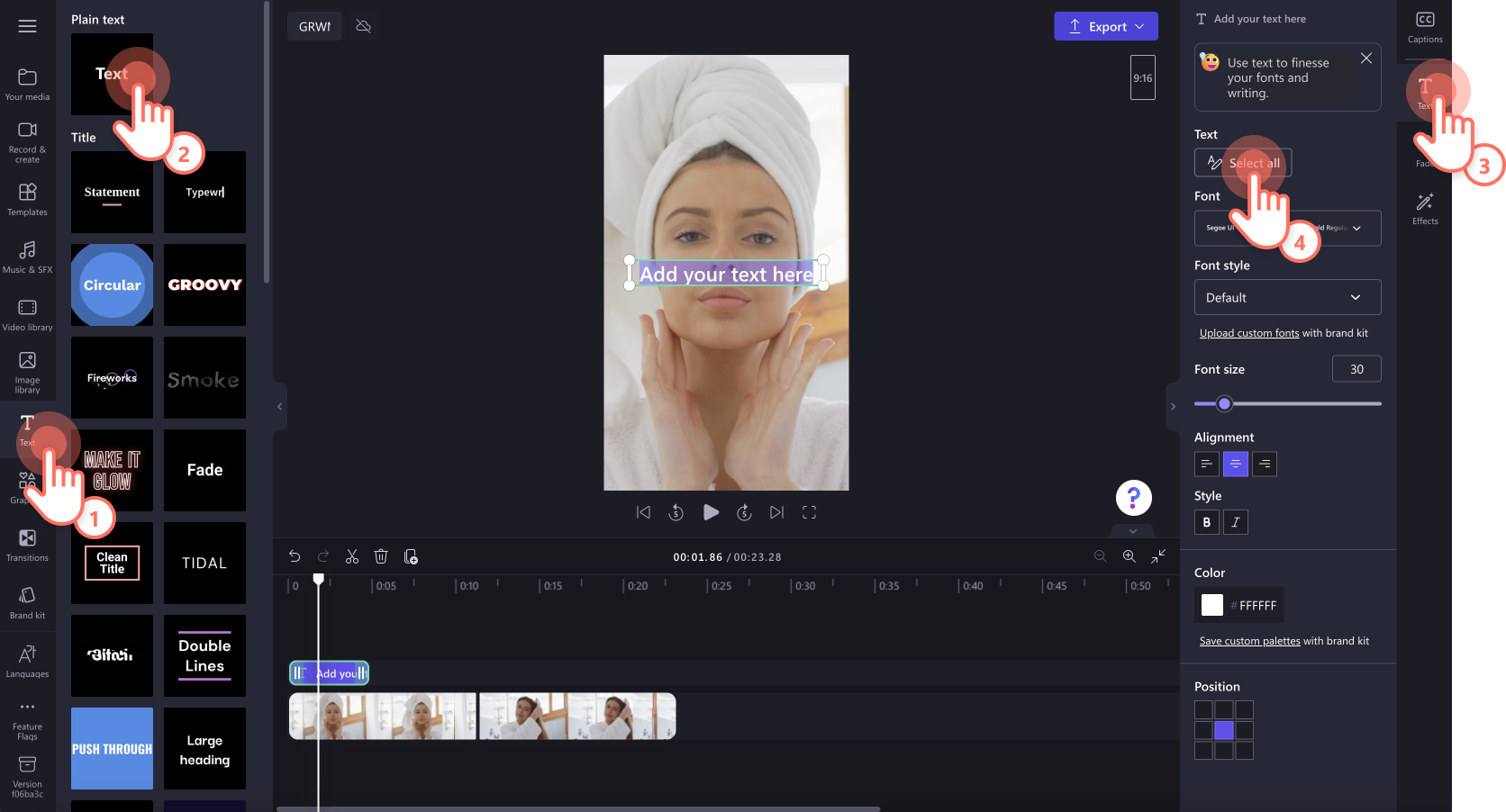Fit the timeline to screen

pyautogui.click(x=1158, y=556)
